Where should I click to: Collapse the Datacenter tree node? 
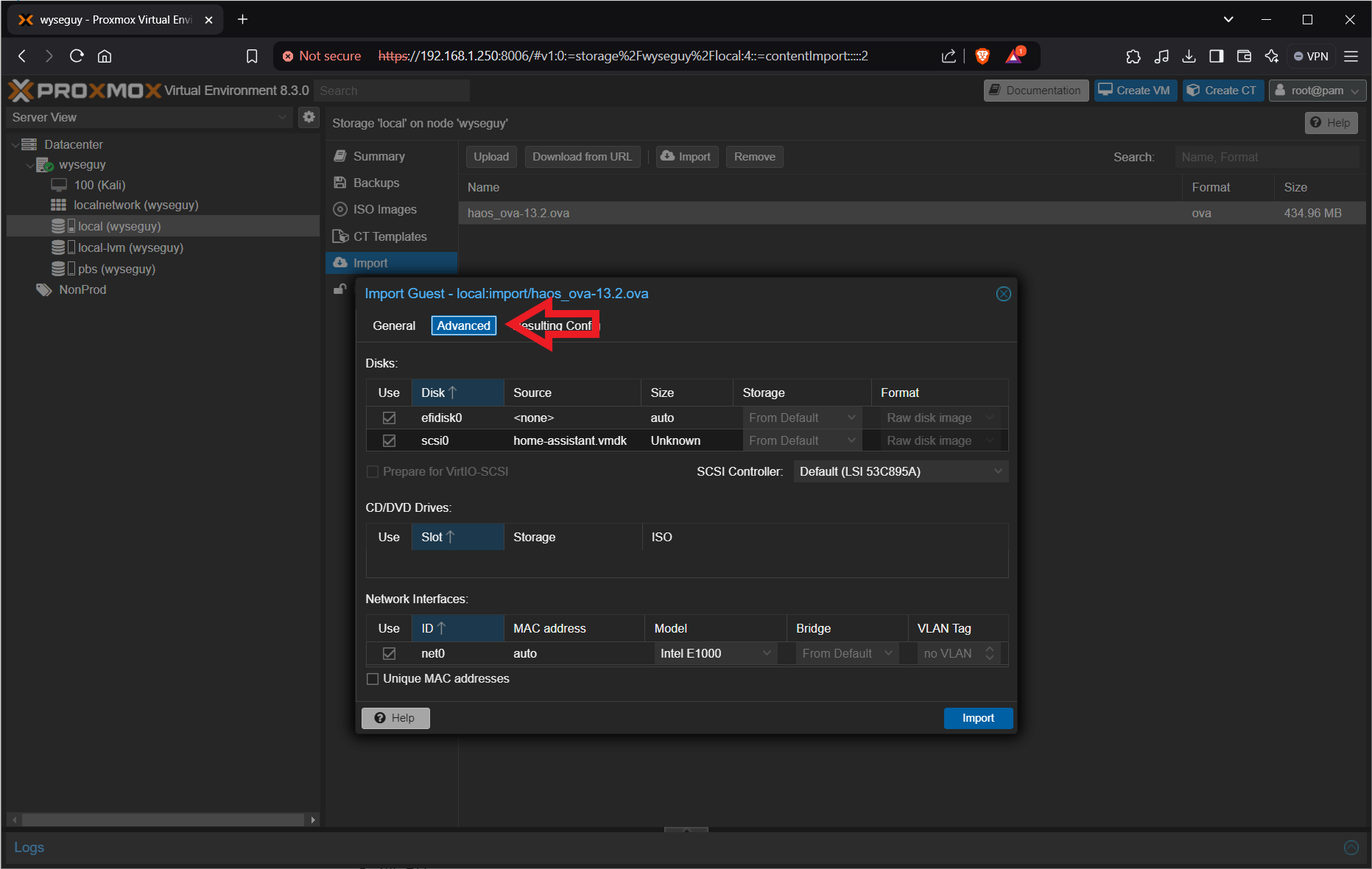click(15, 144)
